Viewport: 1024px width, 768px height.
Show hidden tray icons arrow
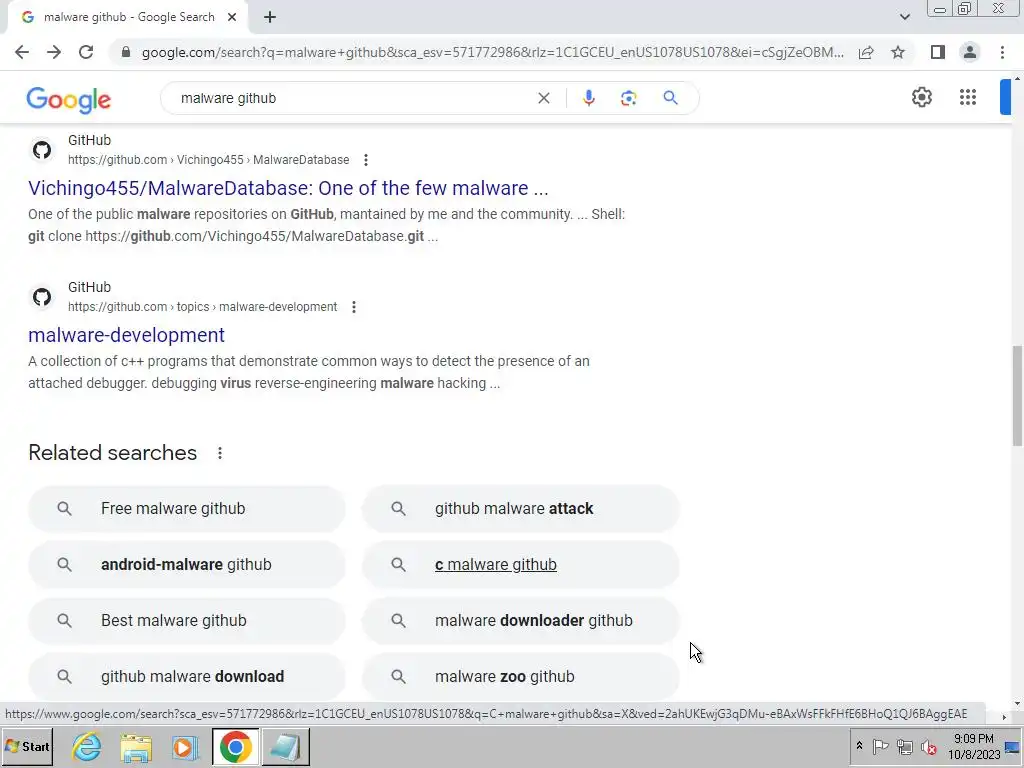click(x=859, y=746)
